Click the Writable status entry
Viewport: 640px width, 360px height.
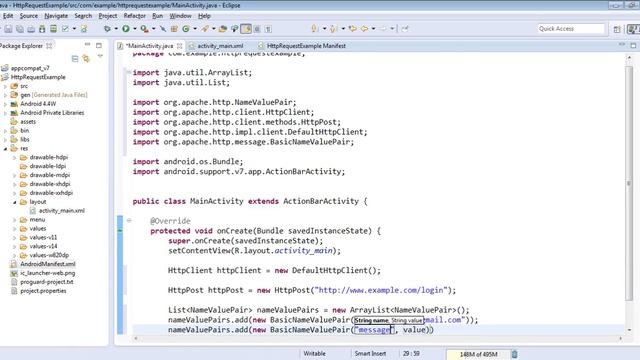[314, 353]
